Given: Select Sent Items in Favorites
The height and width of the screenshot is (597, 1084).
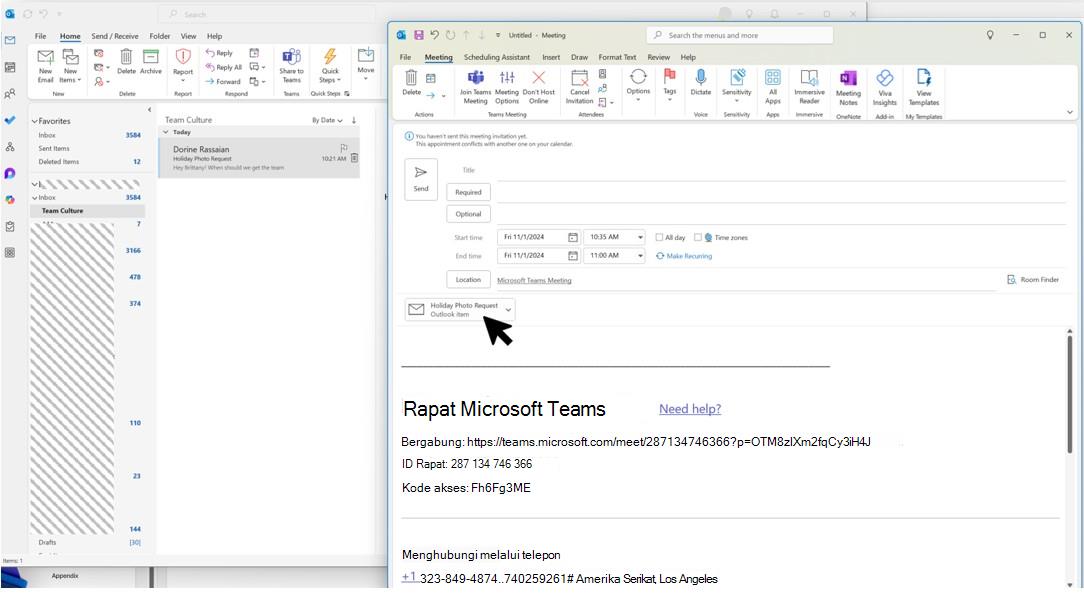Looking at the screenshot, I should click(54, 149).
